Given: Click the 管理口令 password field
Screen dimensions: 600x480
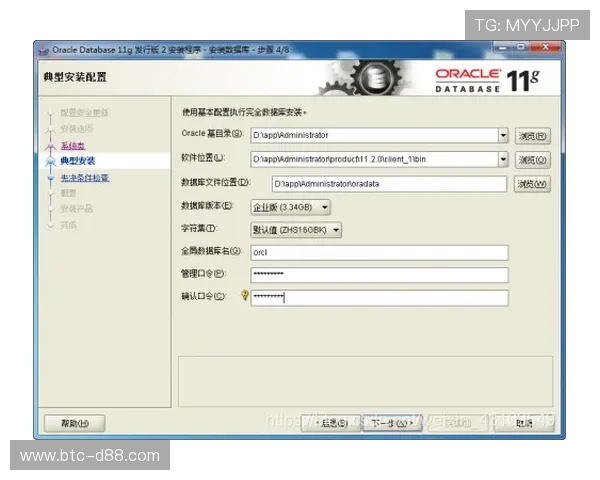Looking at the screenshot, I should pyautogui.click(x=379, y=275).
